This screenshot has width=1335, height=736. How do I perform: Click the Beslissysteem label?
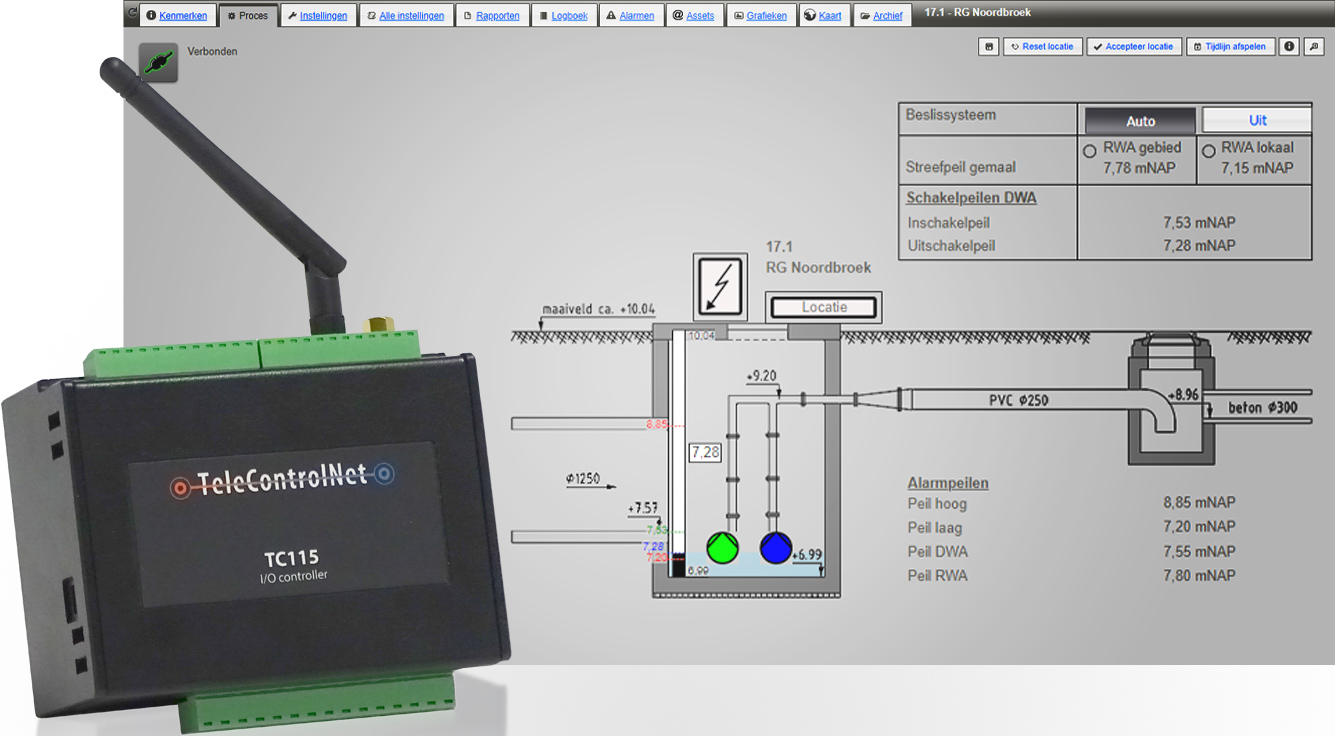pos(951,115)
